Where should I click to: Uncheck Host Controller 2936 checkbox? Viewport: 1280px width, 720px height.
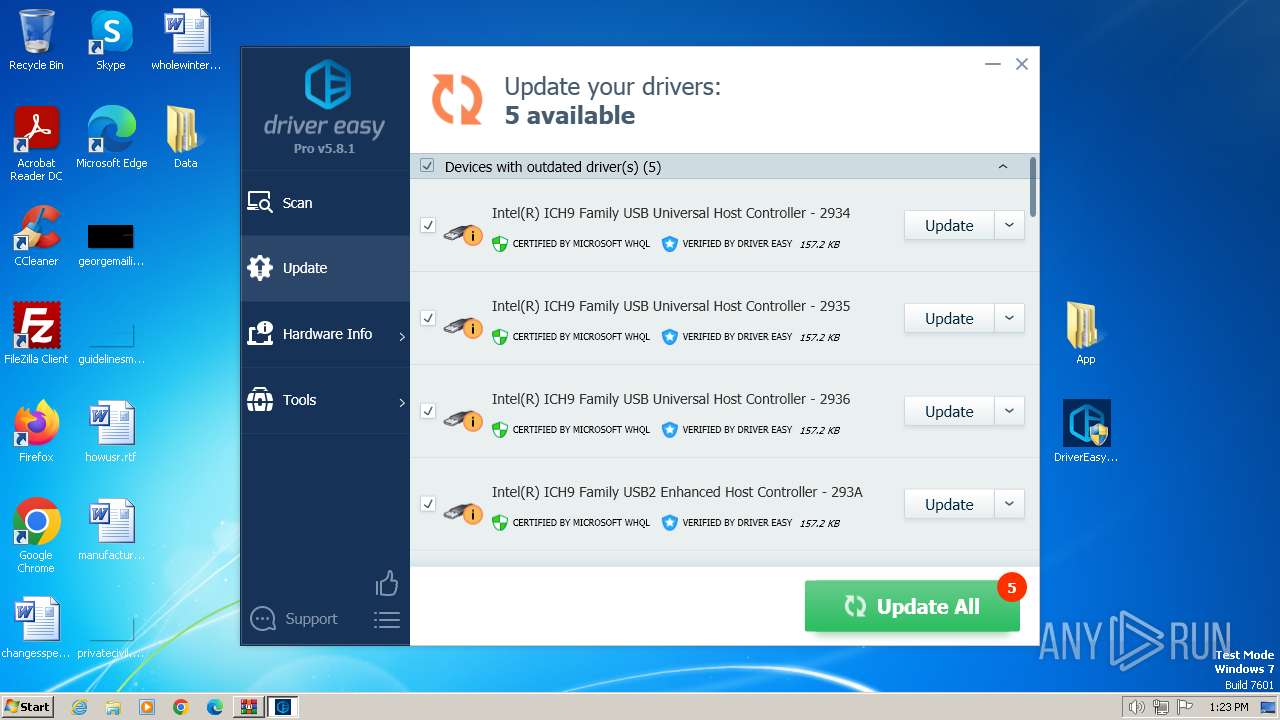pos(428,412)
